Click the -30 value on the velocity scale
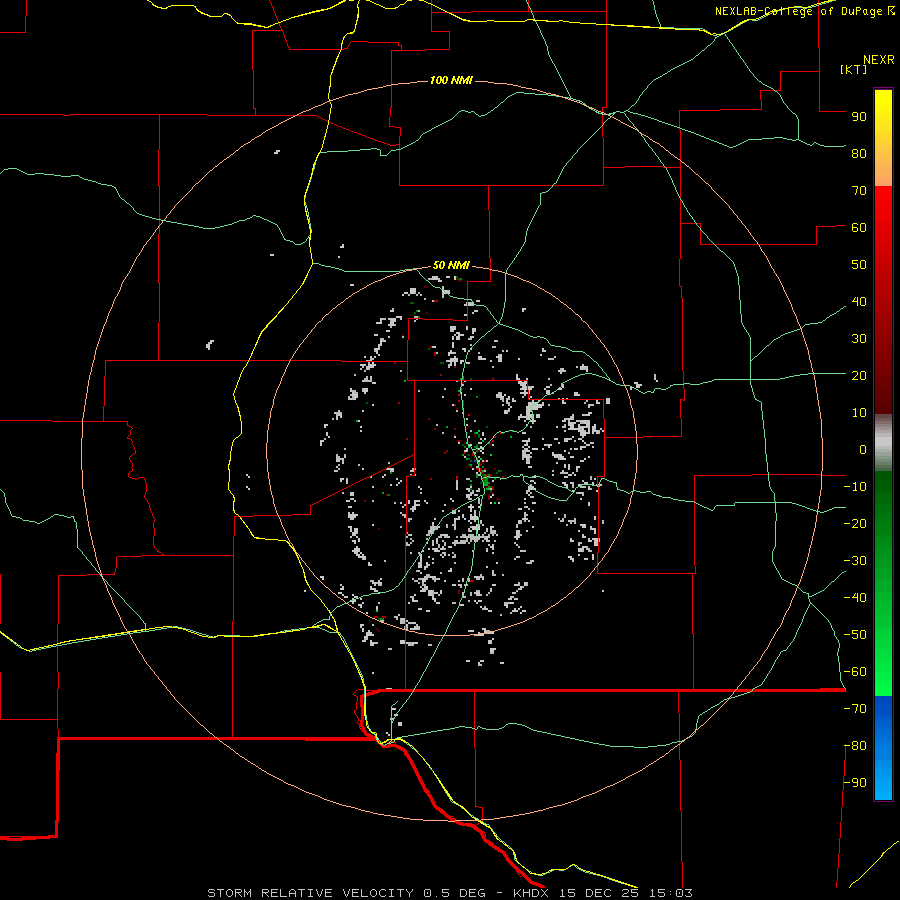This screenshot has height=900, width=900. coord(855,561)
